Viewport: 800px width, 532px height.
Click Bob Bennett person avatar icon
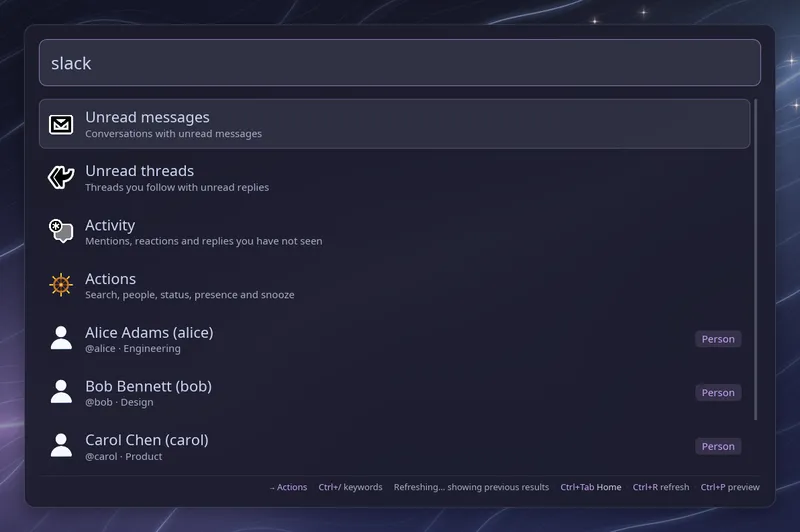[61, 392]
